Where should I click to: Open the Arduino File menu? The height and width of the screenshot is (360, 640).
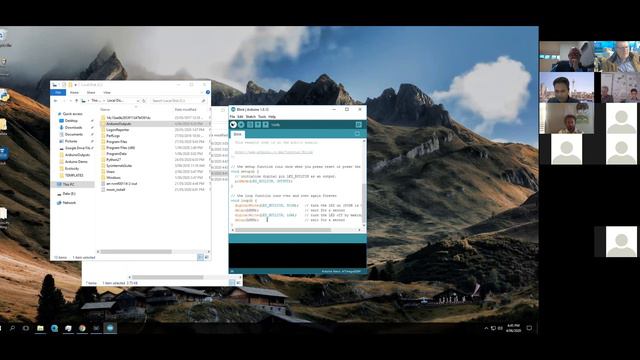coord(232,117)
